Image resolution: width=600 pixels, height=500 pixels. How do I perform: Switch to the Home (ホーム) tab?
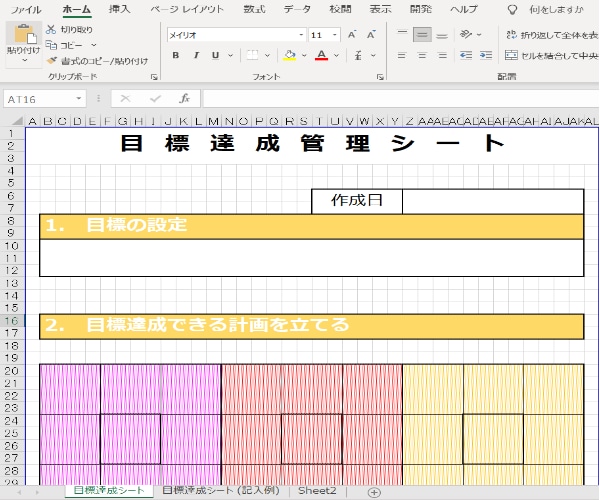point(77,9)
